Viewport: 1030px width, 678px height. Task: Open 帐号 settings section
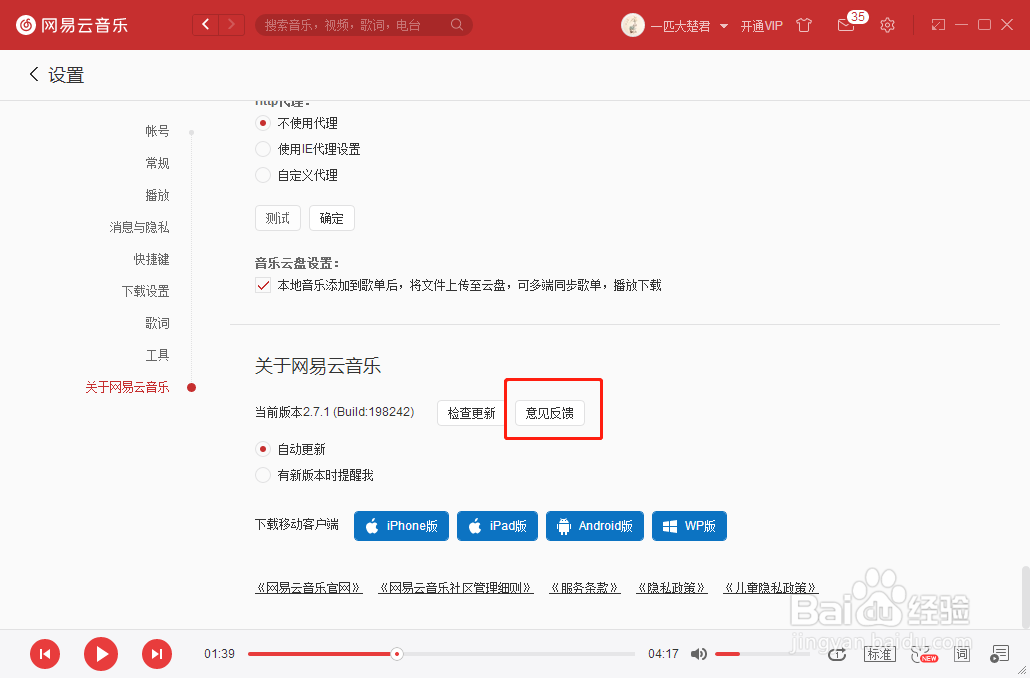(x=158, y=131)
